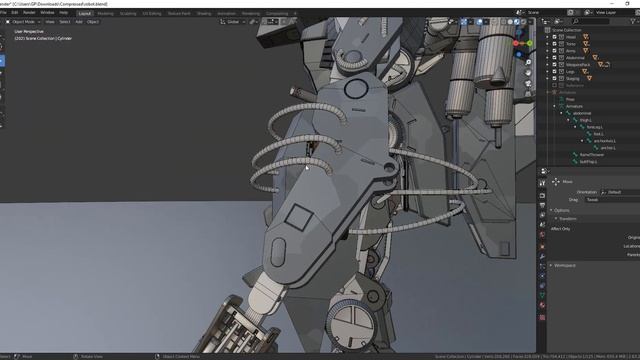The image size is (640, 360).
Task: Toggle the camera view icon
Action: click(x=528, y=83)
